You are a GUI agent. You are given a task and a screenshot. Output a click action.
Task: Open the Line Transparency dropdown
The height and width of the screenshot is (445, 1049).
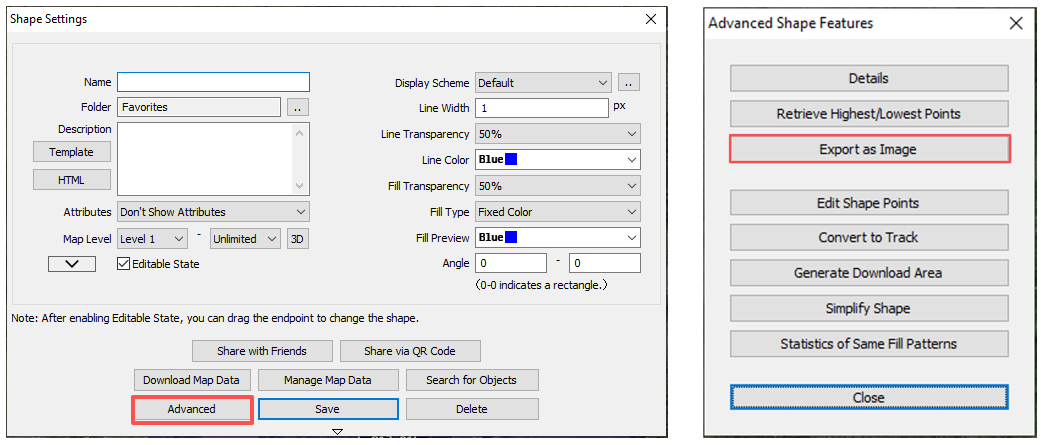(558, 134)
